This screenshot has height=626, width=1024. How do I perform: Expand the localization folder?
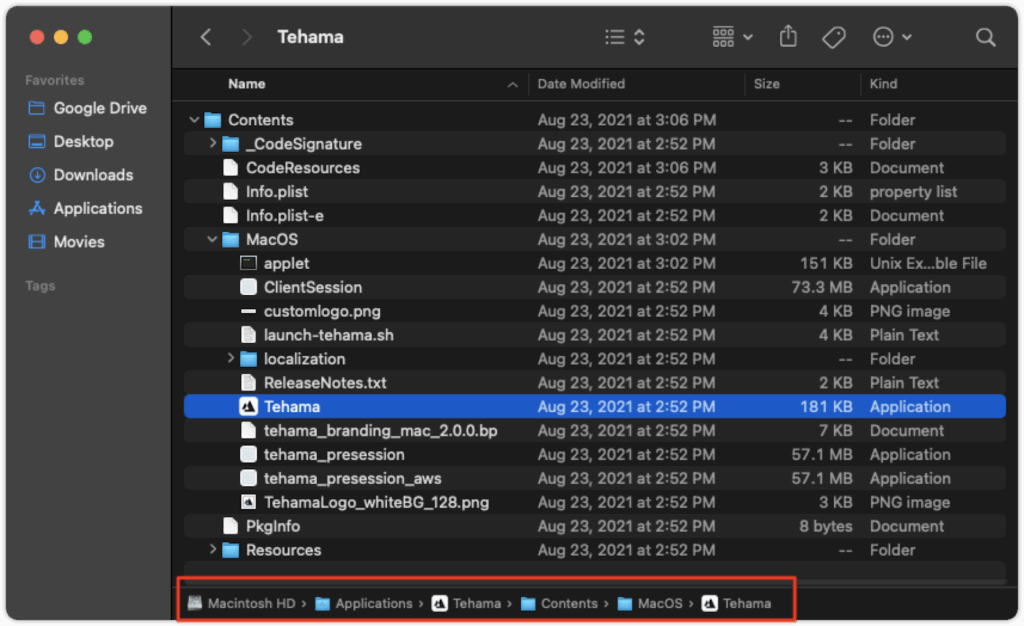pyautogui.click(x=231, y=359)
